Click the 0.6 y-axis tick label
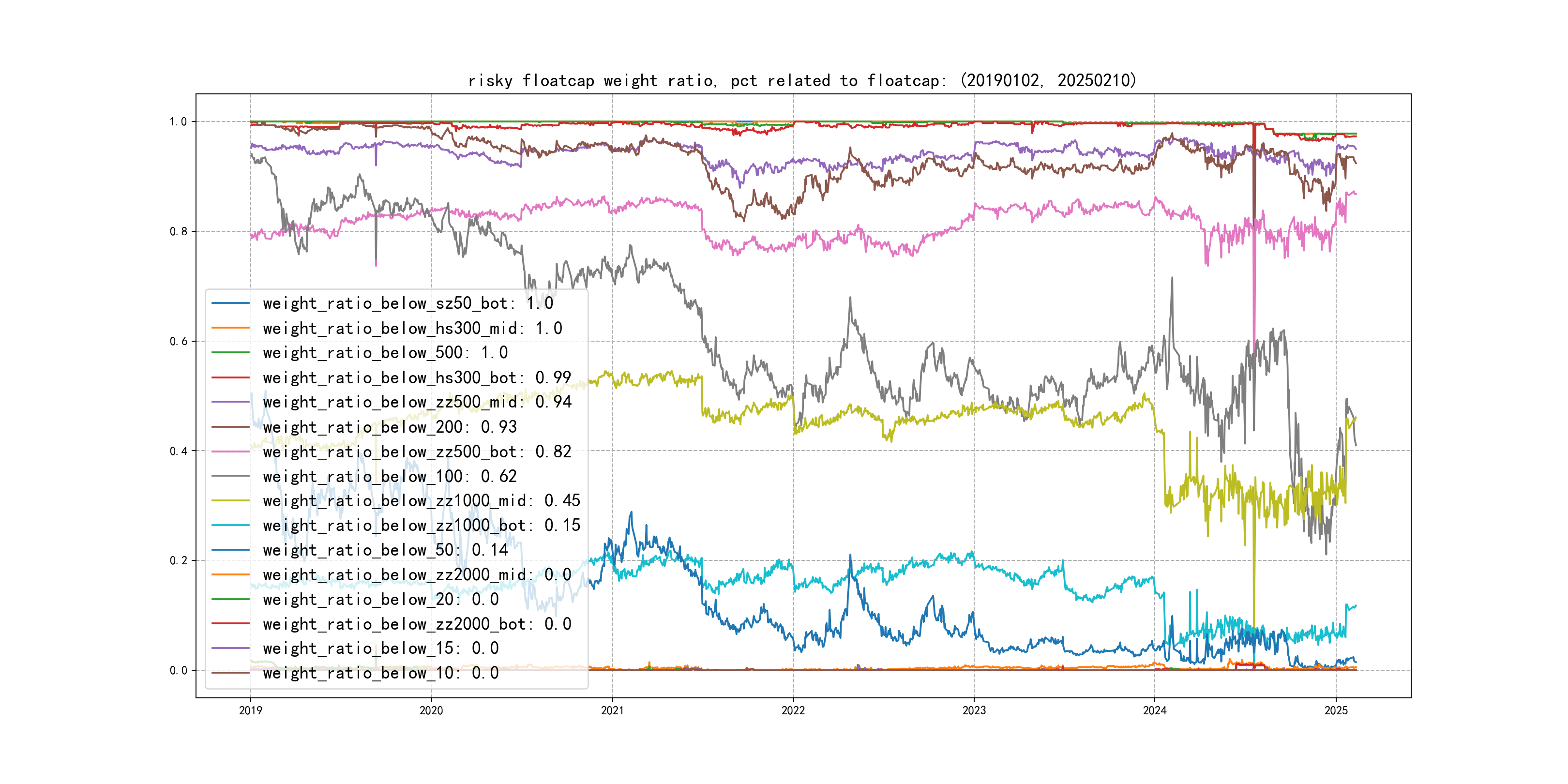 tap(179, 342)
